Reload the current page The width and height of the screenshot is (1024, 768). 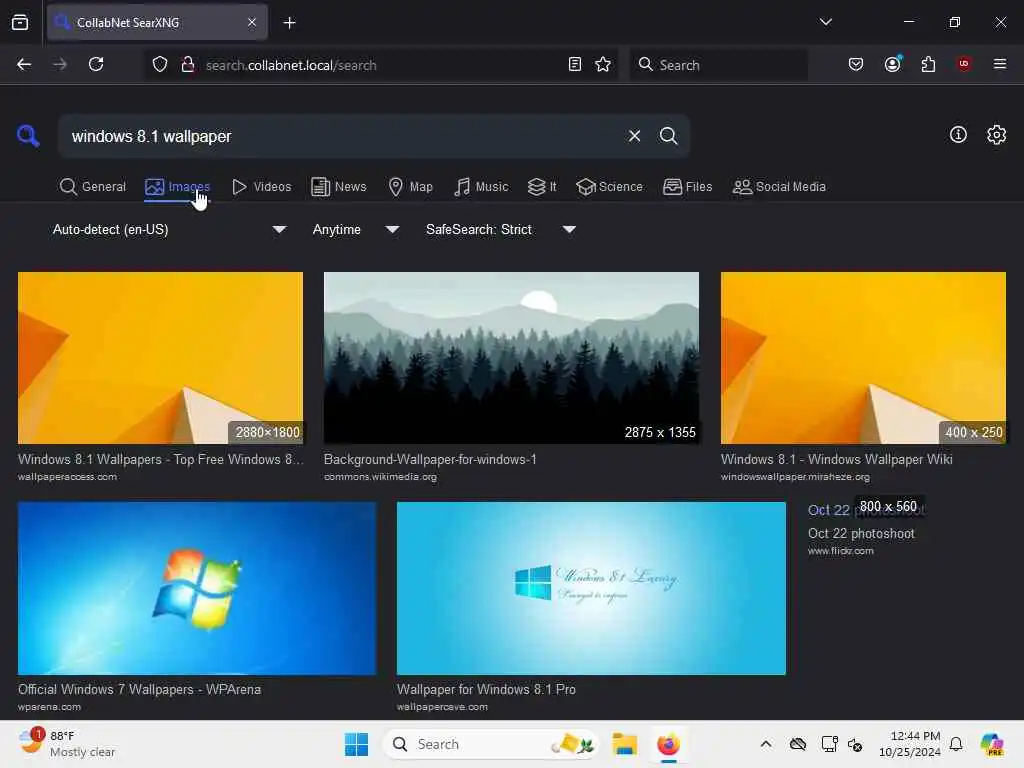click(x=96, y=64)
